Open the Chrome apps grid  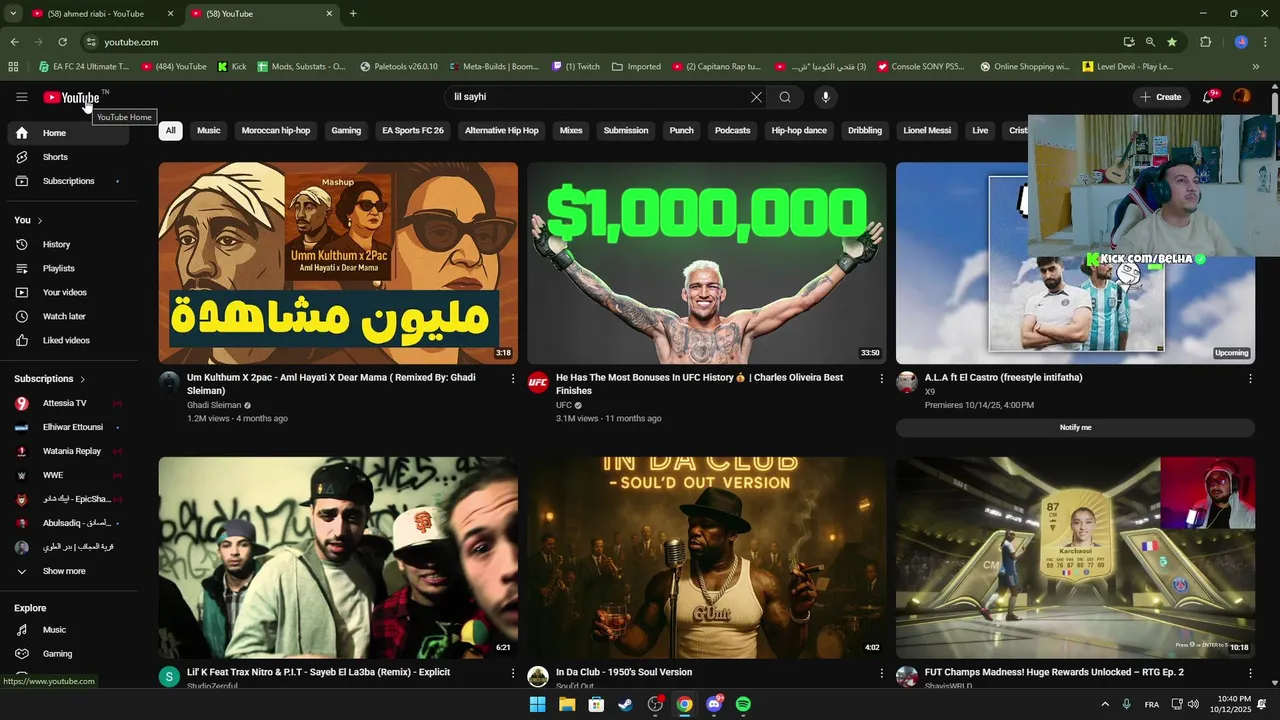pos(13,67)
